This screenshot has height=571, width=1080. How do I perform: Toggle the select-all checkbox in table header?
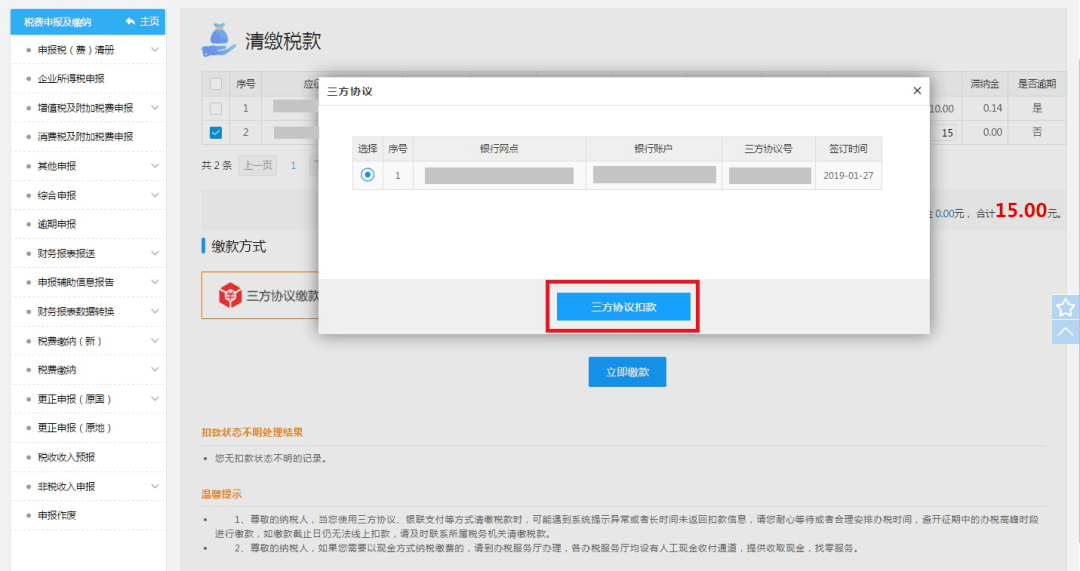click(216, 84)
